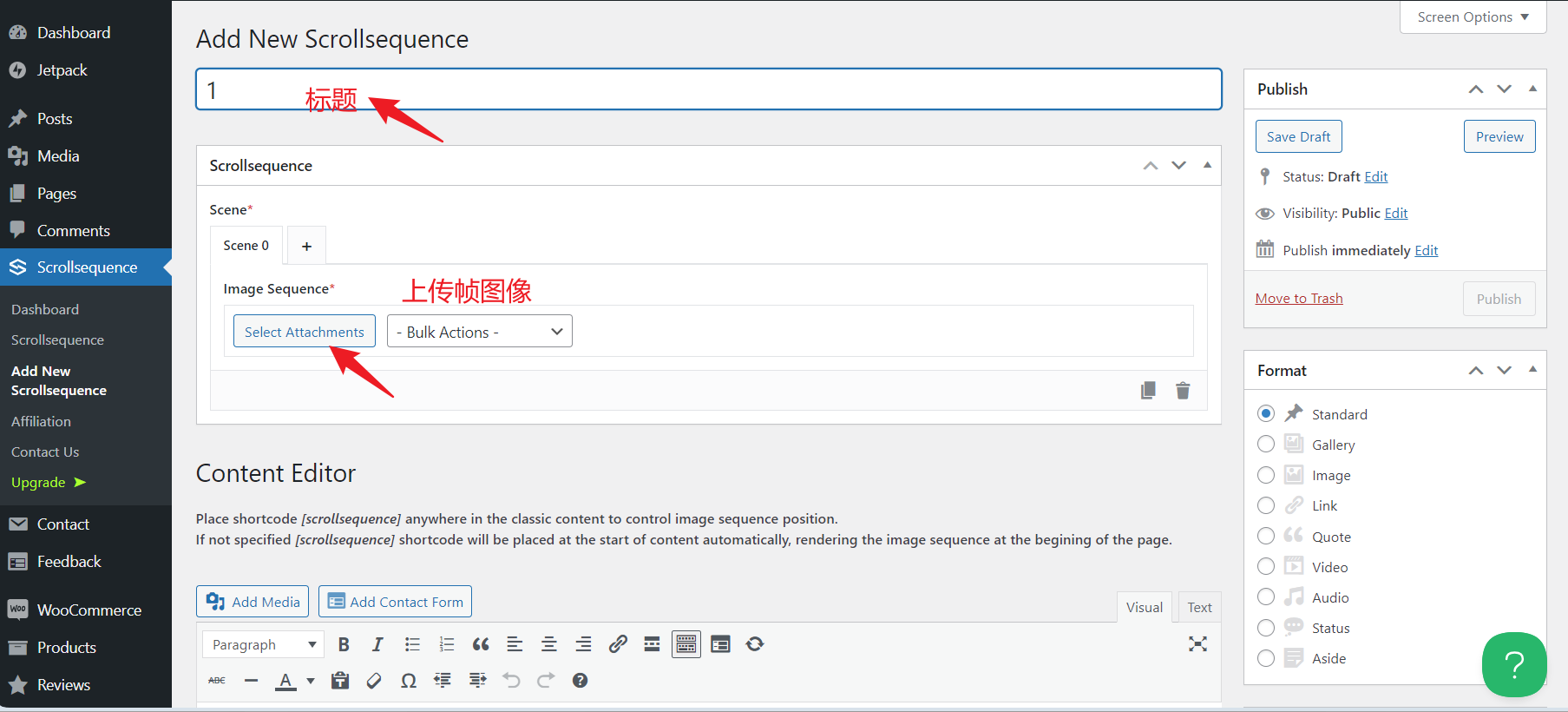Choose the Video format radio button
The height and width of the screenshot is (712, 1568).
1266,567
